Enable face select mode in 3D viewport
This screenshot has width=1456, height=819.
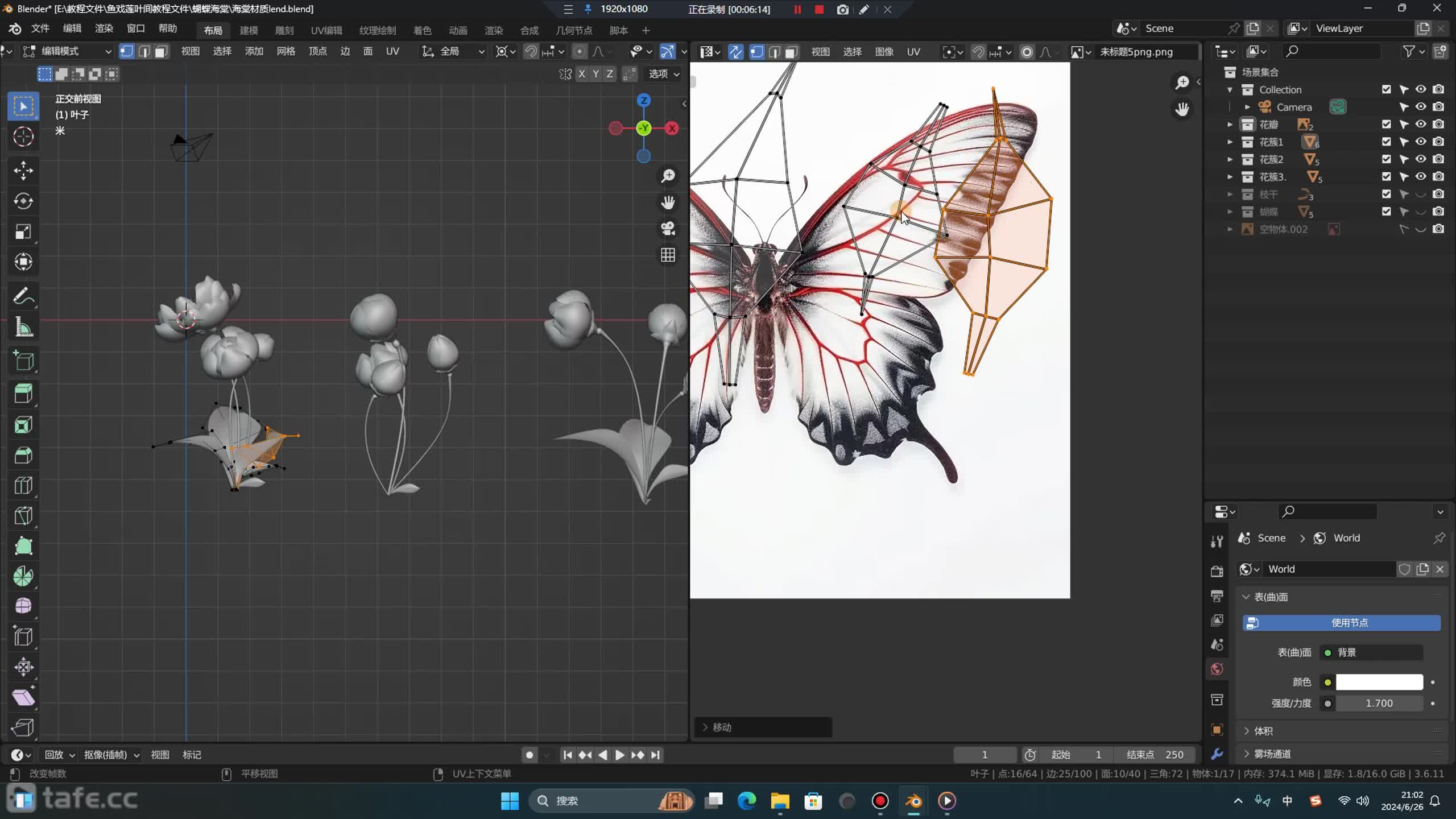[x=161, y=52]
